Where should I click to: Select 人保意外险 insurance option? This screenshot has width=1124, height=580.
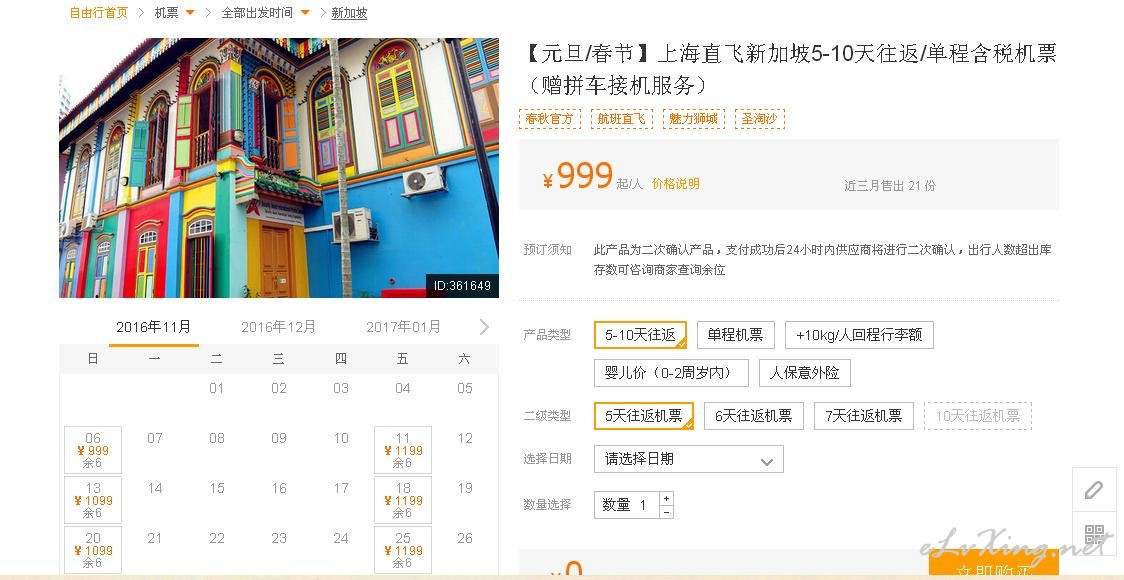point(804,373)
